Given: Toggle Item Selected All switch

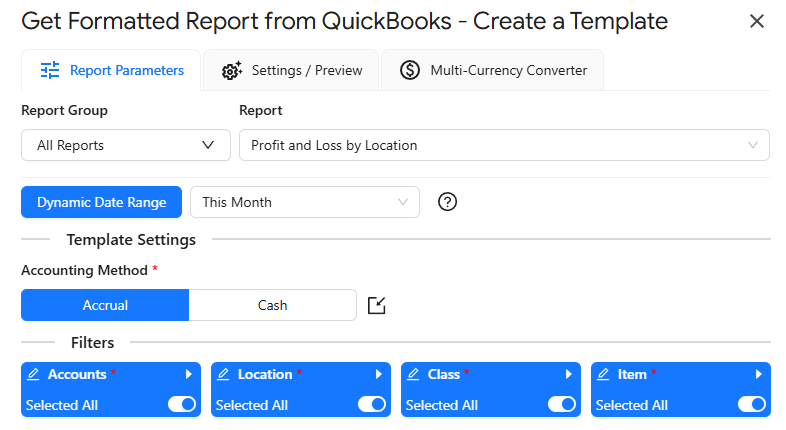Looking at the screenshot, I should [x=751, y=404].
